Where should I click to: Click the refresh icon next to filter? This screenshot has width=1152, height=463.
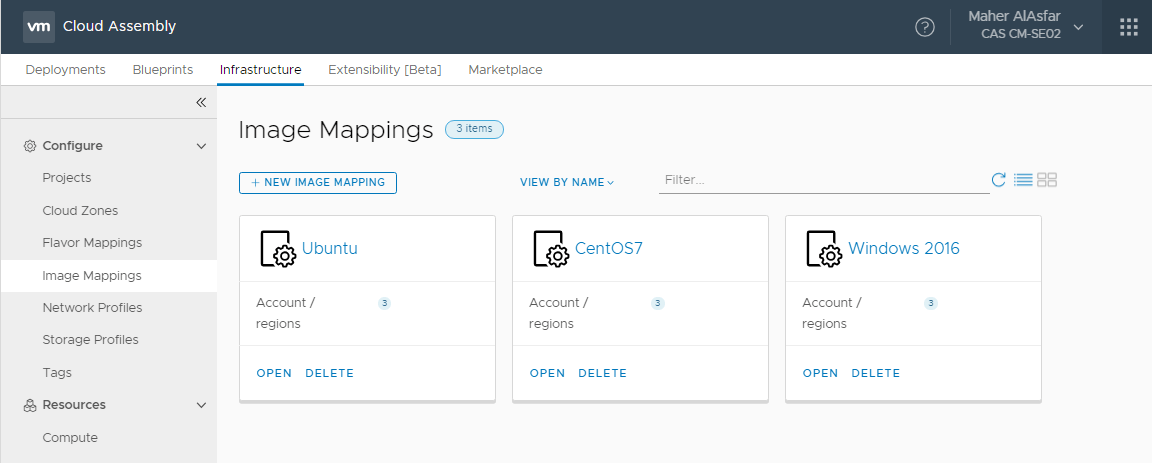[998, 180]
